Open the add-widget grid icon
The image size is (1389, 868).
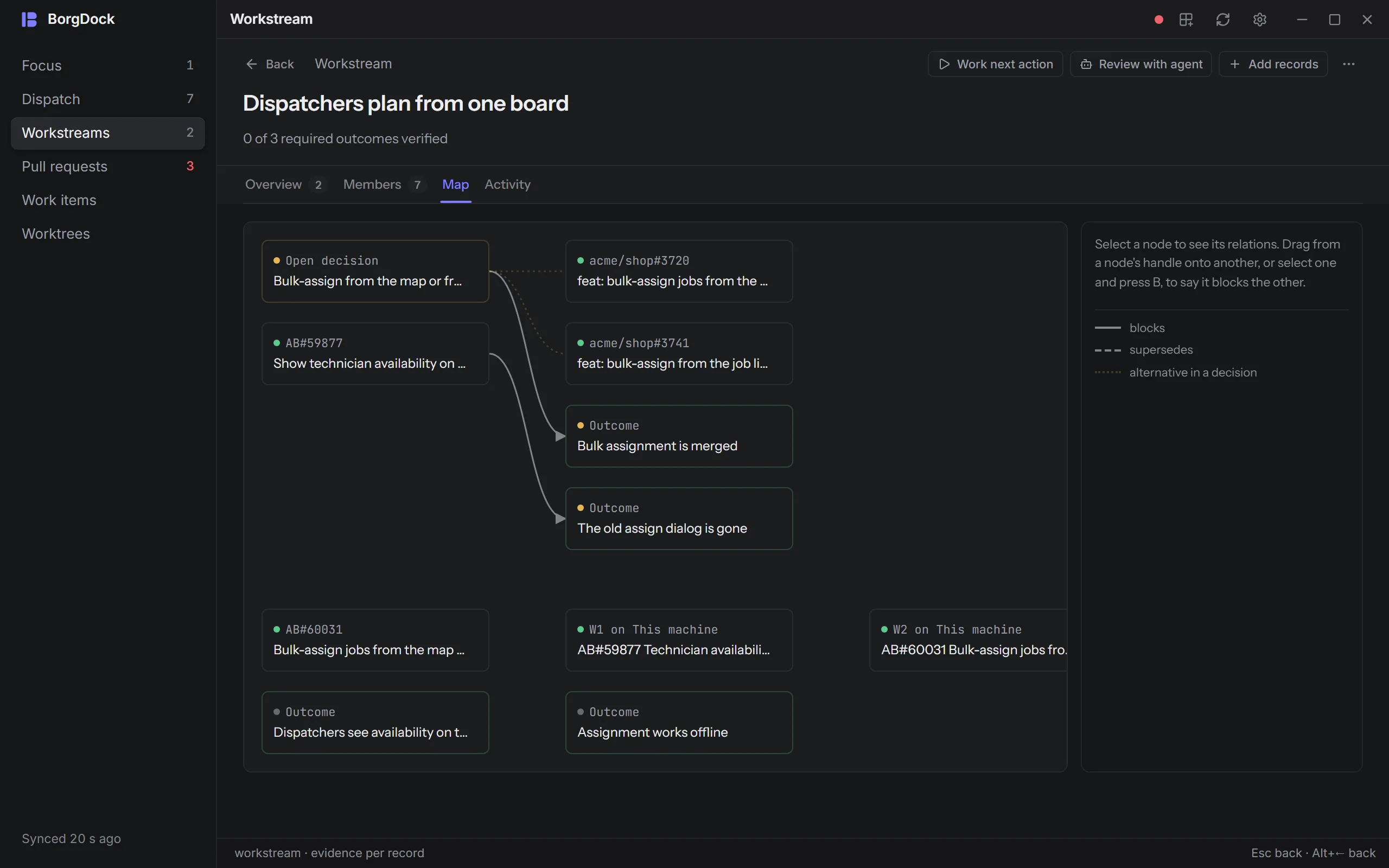pyautogui.click(x=1186, y=20)
